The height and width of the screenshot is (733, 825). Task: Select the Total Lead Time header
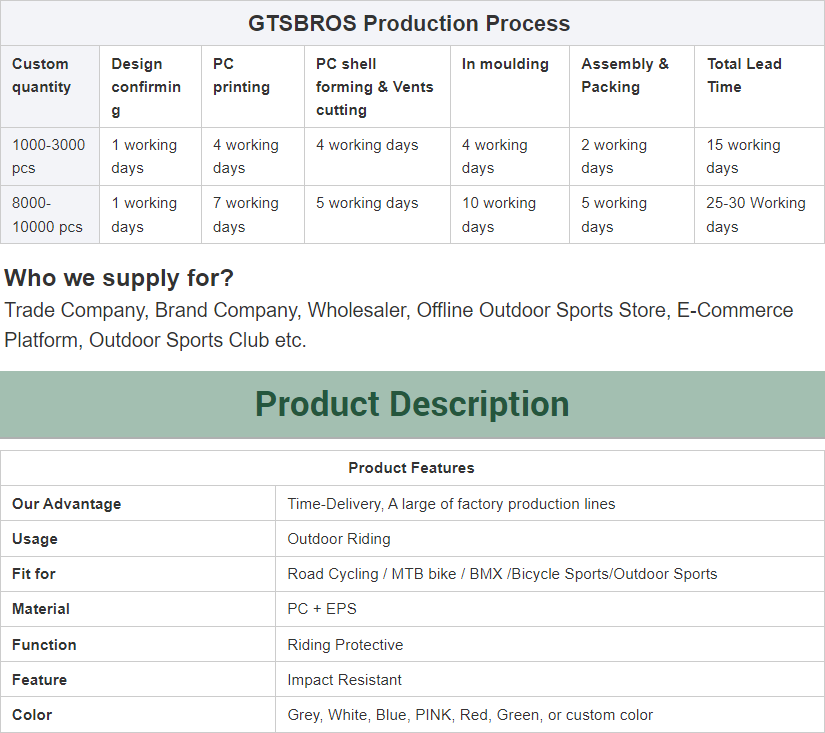point(759,86)
